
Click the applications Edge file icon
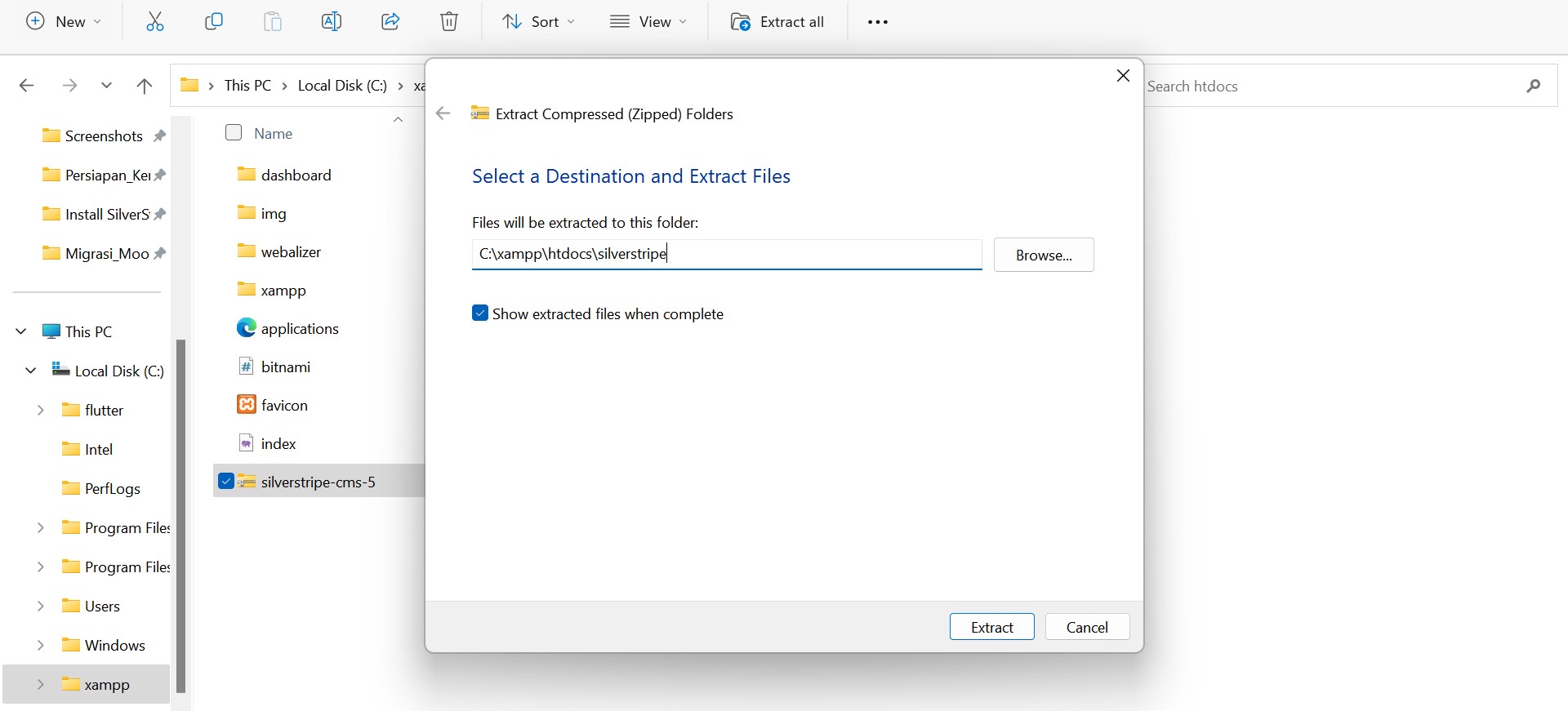pos(247,328)
